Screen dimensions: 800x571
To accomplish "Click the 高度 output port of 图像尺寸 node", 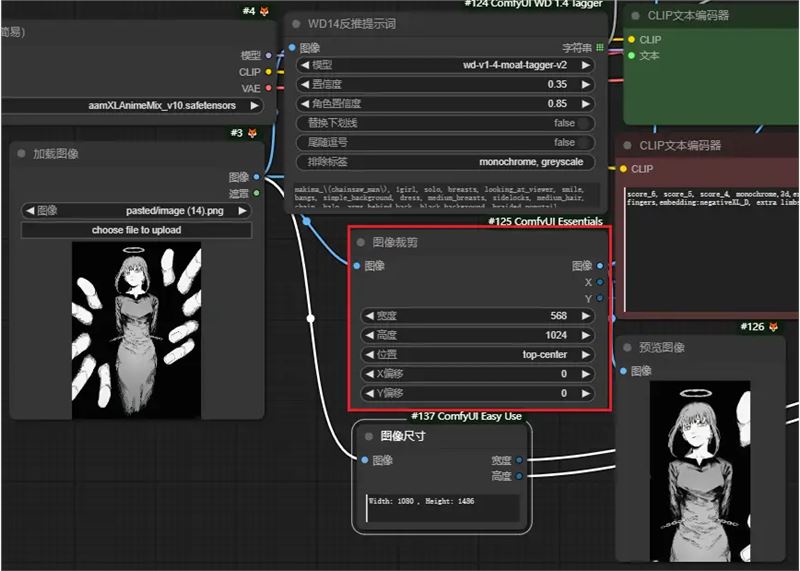I will pyautogui.click(x=519, y=476).
